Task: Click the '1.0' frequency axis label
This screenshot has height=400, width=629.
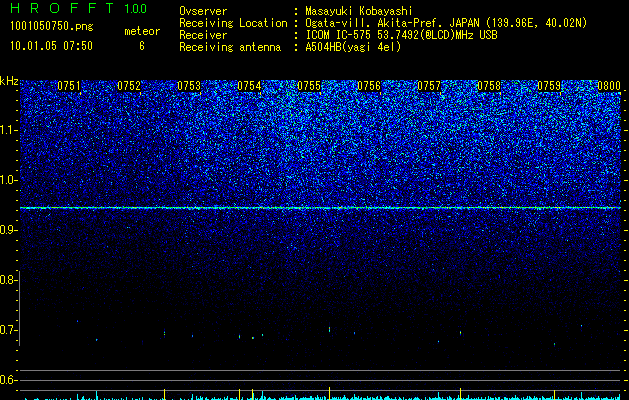Action: (x=6, y=180)
